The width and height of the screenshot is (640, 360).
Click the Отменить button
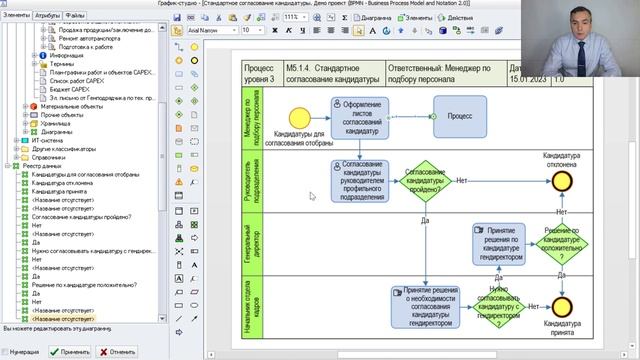[118, 351]
